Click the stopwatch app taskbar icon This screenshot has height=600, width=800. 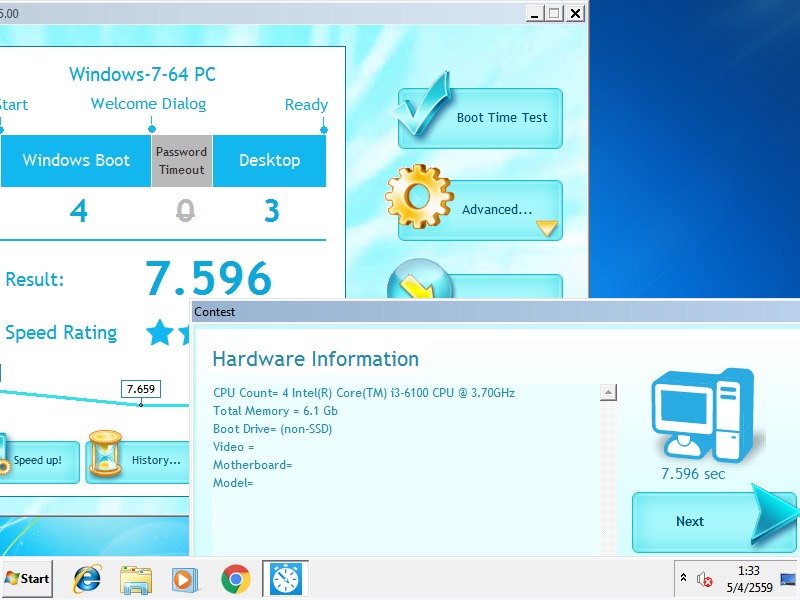(285, 579)
